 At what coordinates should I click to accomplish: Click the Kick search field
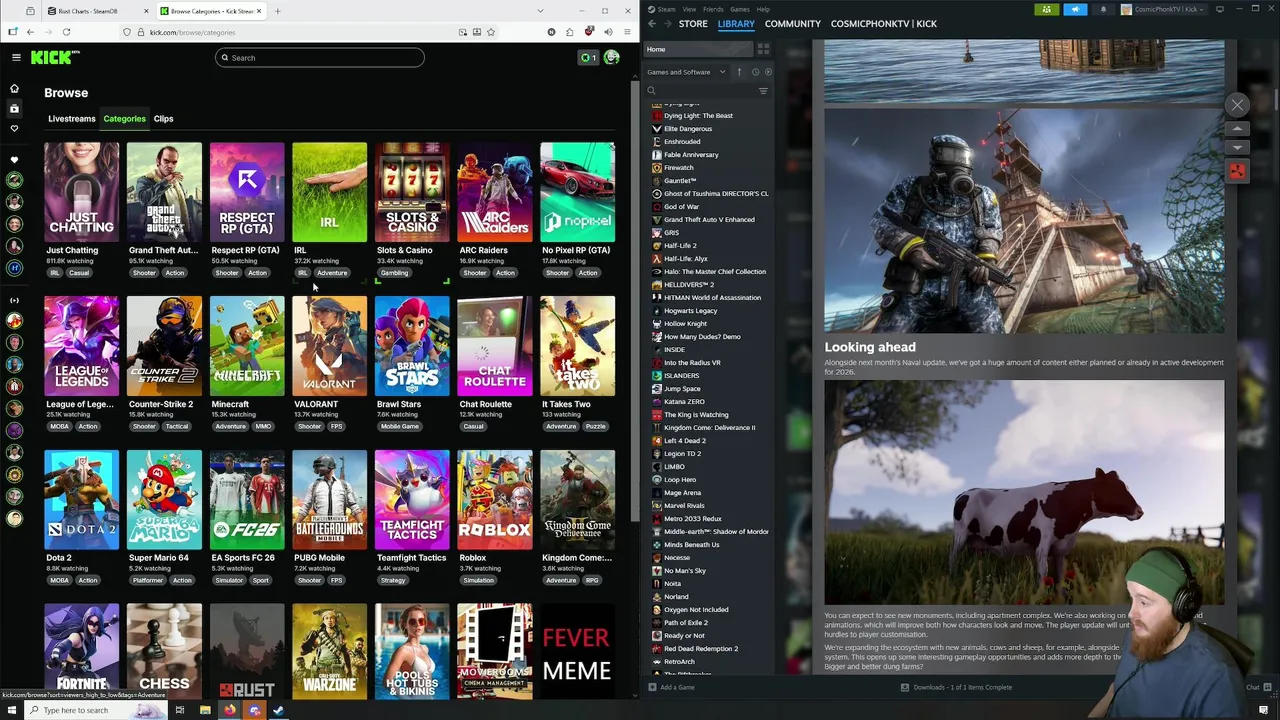point(320,58)
